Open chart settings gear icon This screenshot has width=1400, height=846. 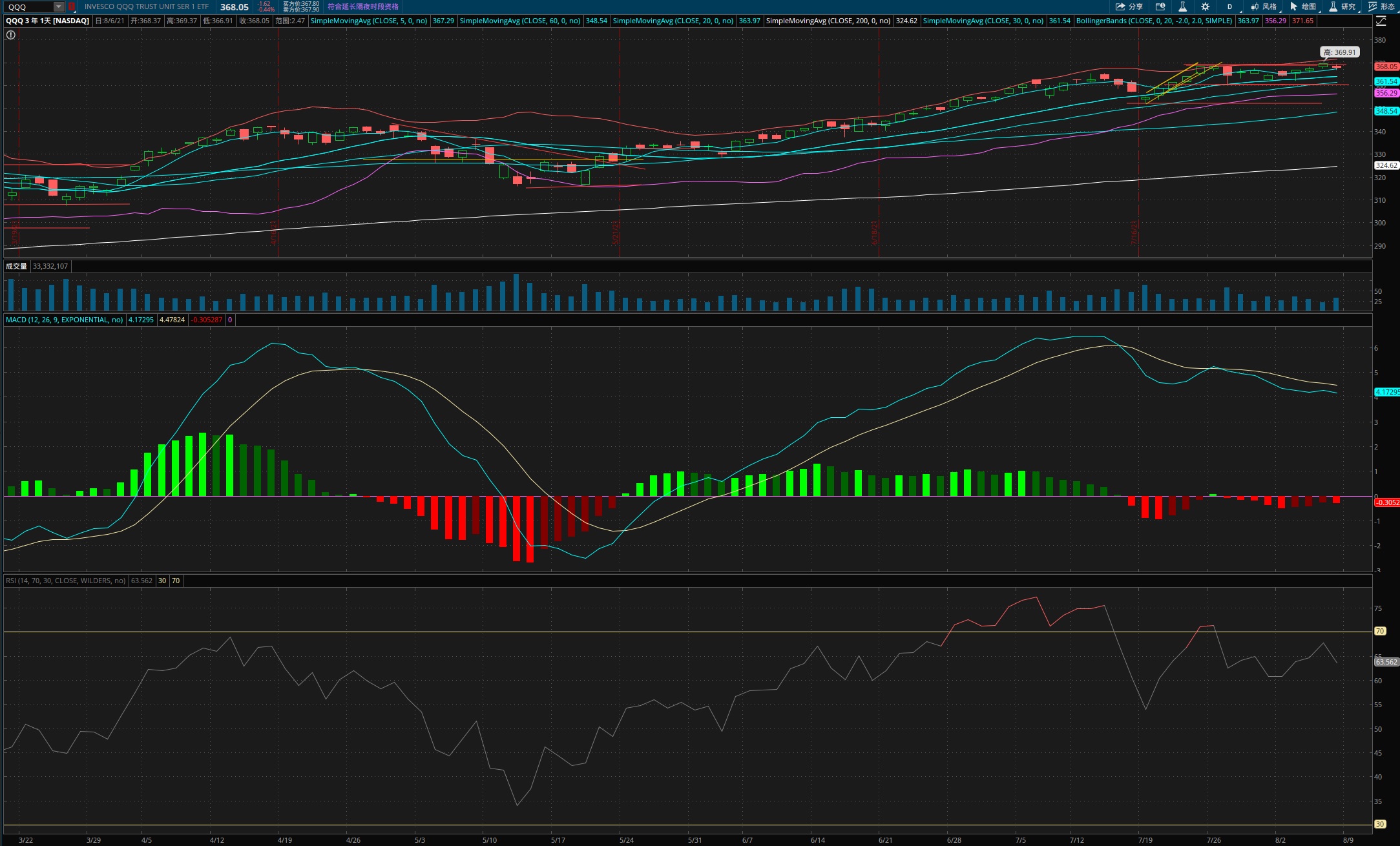coord(1205,6)
